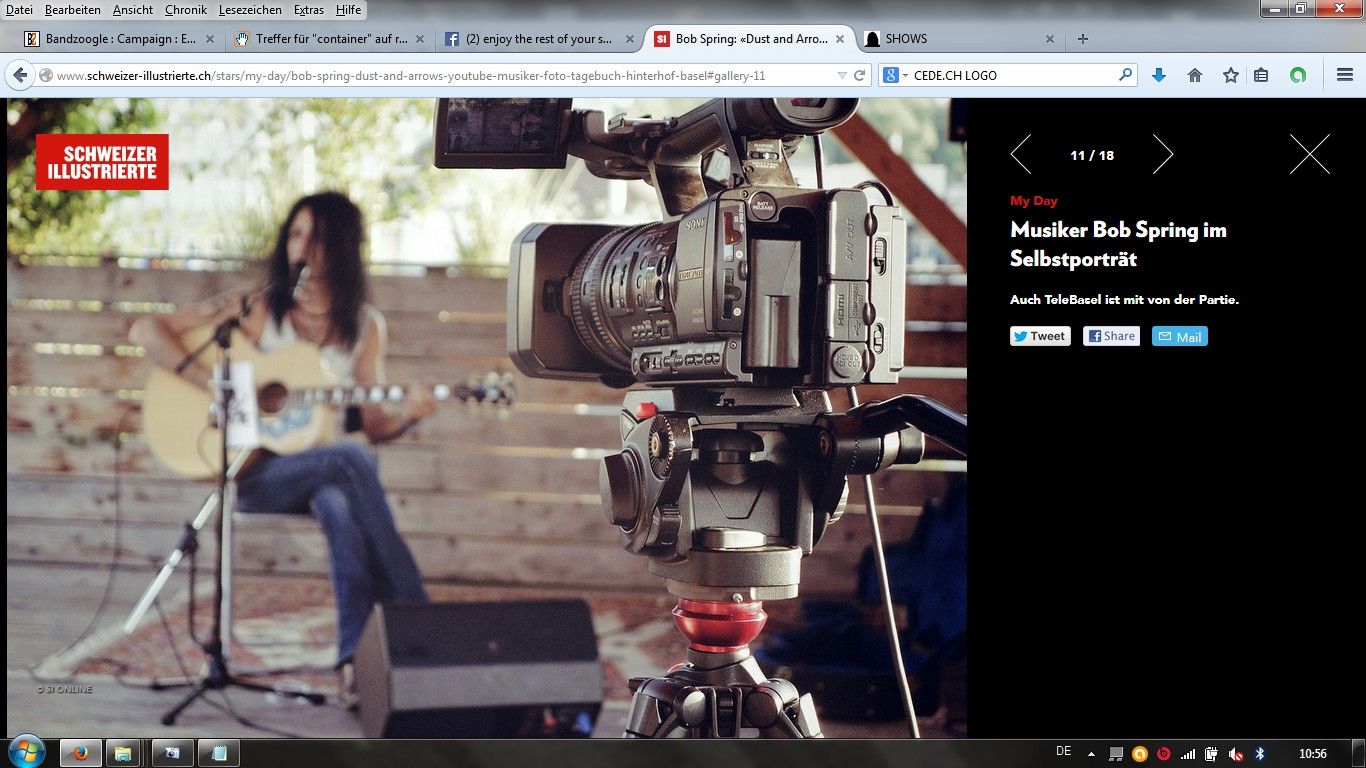Expand the URL bar history dropdown

[x=842, y=75]
